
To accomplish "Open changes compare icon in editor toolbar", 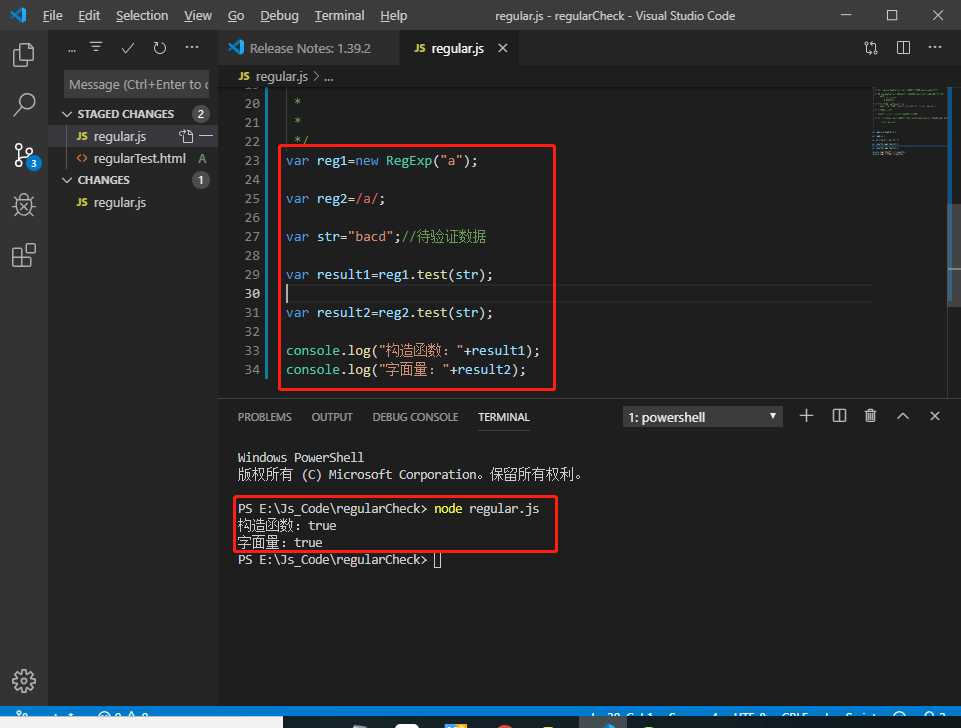I will coord(871,48).
